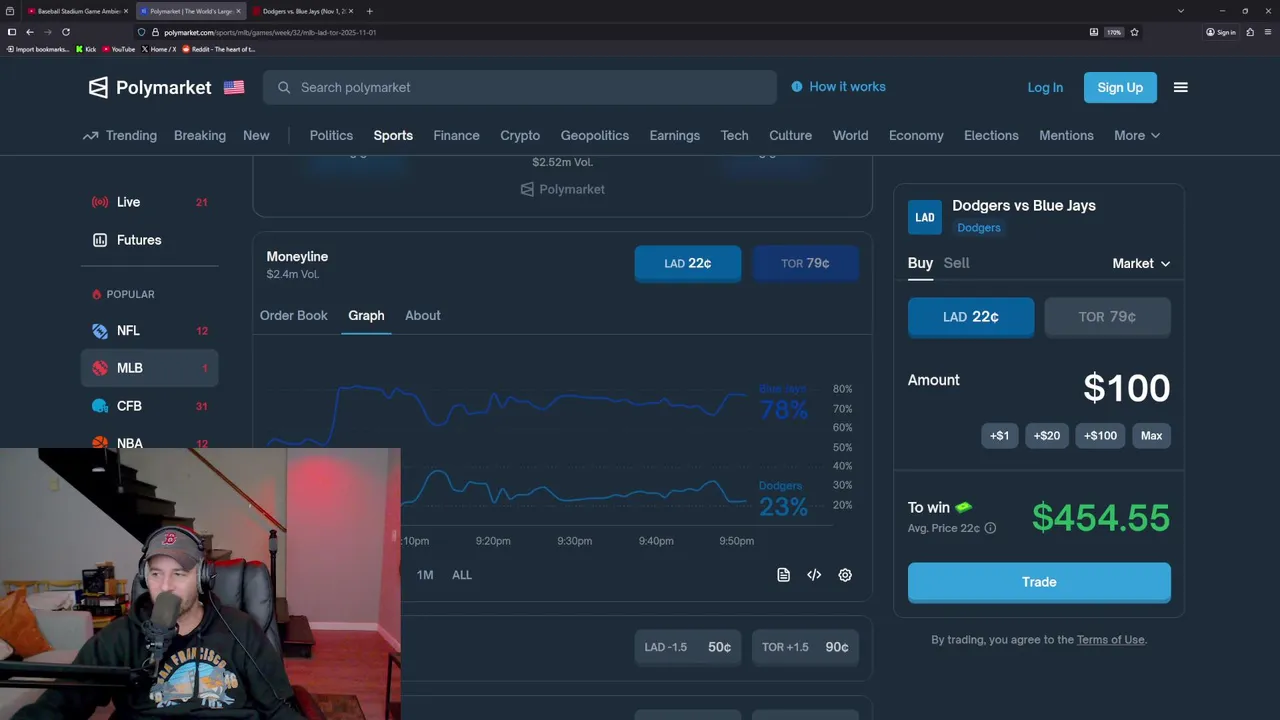Open the 170% zoom level control

click(x=1114, y=32)
